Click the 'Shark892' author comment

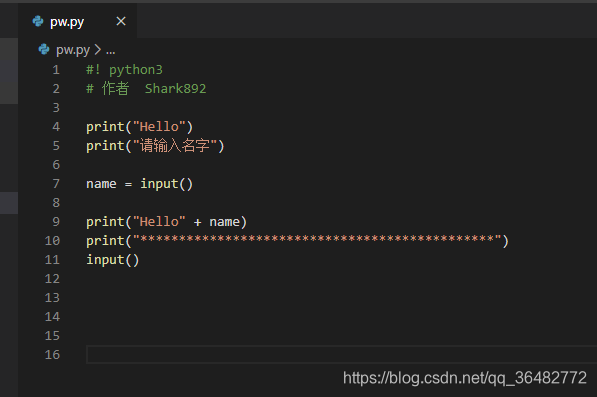[x=176, y=89]
